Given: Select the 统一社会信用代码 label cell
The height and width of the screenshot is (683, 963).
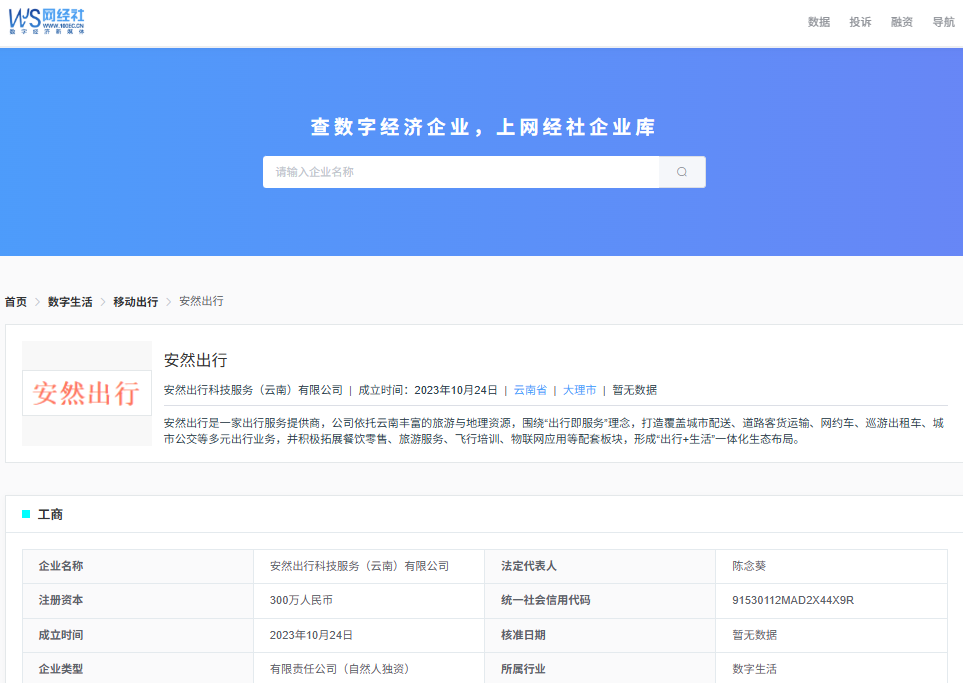Looking at the screenshot, I should pos(600,601).
